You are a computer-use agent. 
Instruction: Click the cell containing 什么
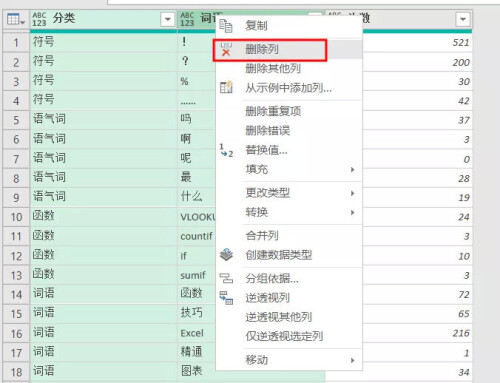point(197,197)
